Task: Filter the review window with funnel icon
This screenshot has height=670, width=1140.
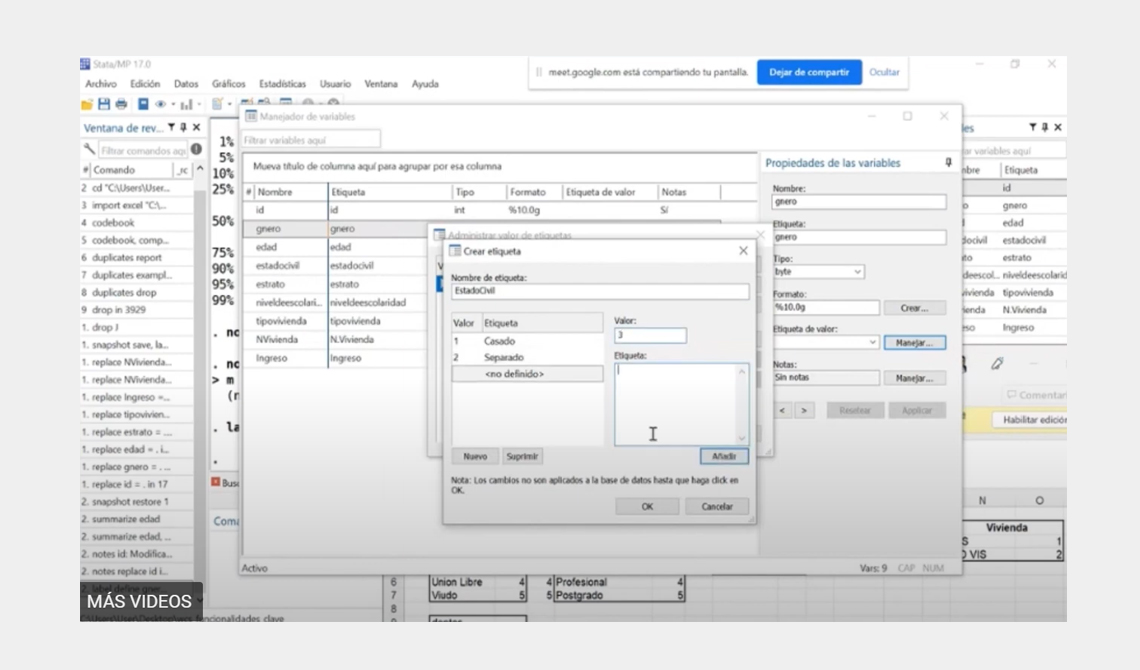Action: coord(172,127)
